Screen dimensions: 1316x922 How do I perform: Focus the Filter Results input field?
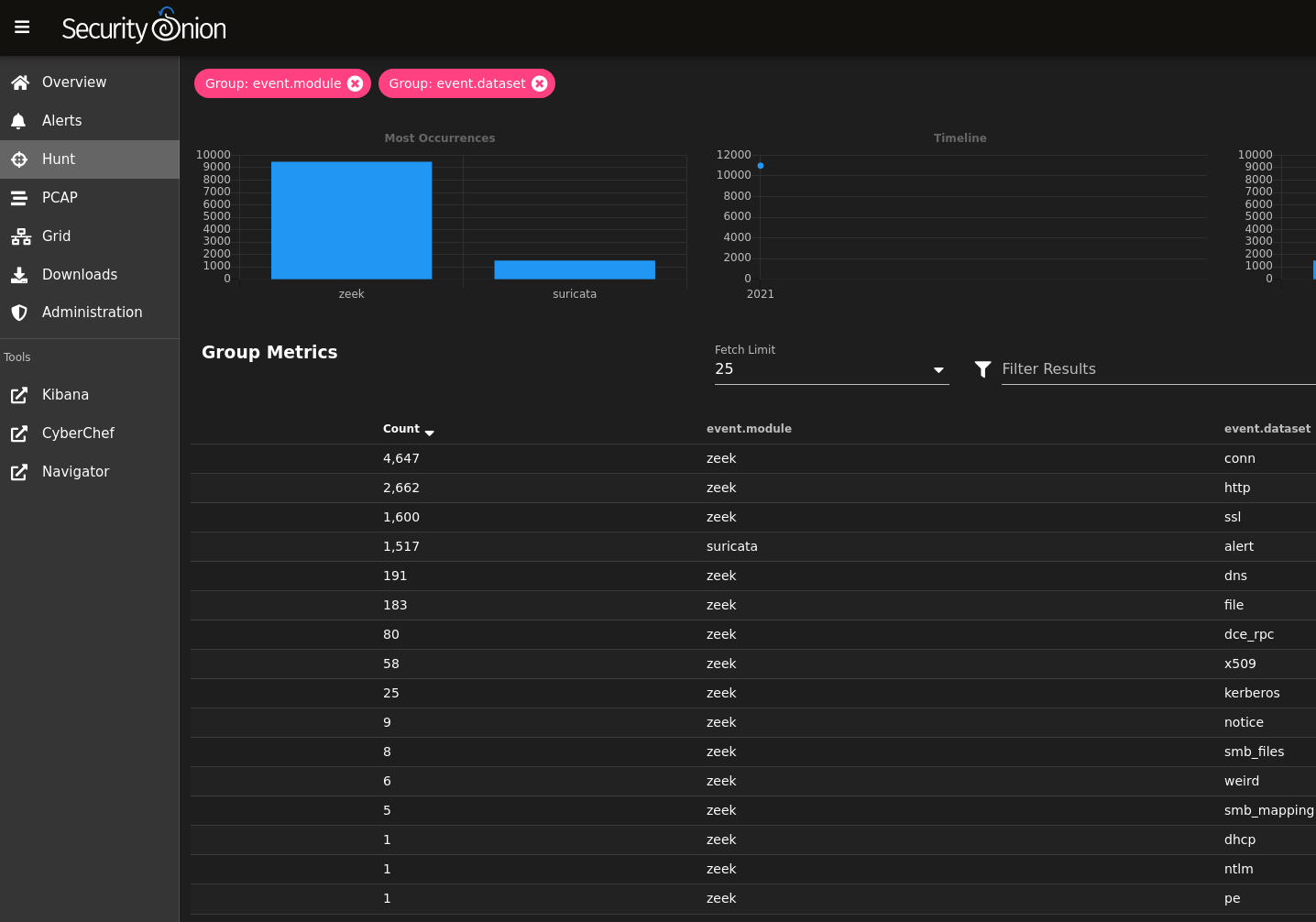[x=1158, y=368]
